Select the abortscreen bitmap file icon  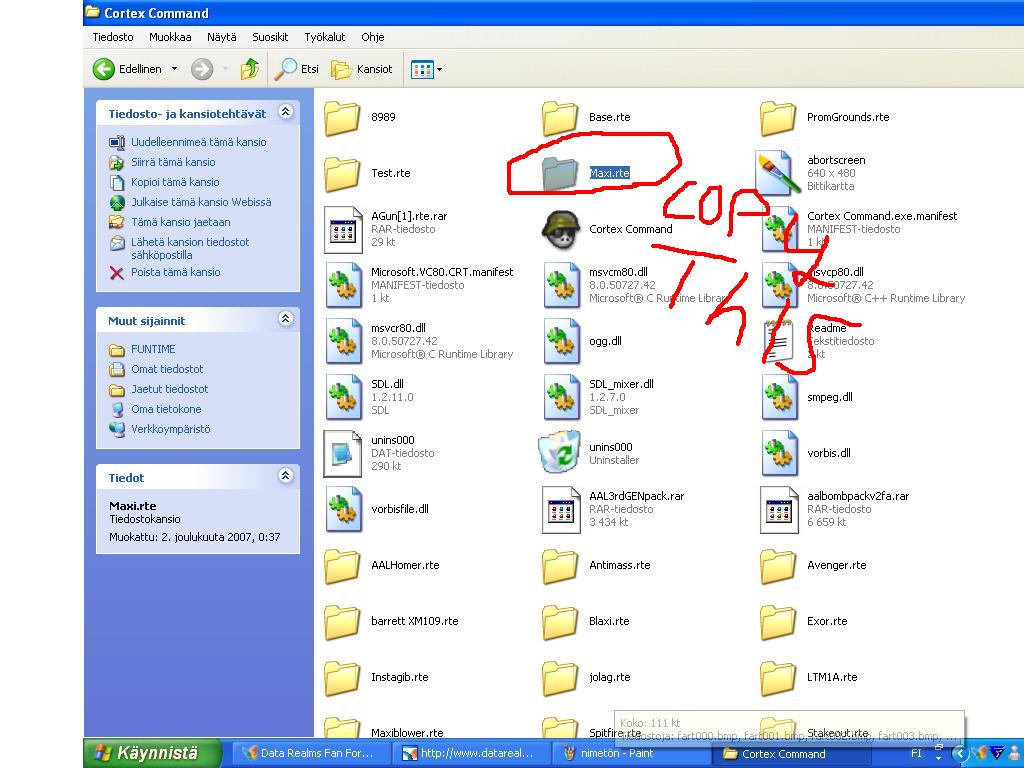tap(778, 173)
